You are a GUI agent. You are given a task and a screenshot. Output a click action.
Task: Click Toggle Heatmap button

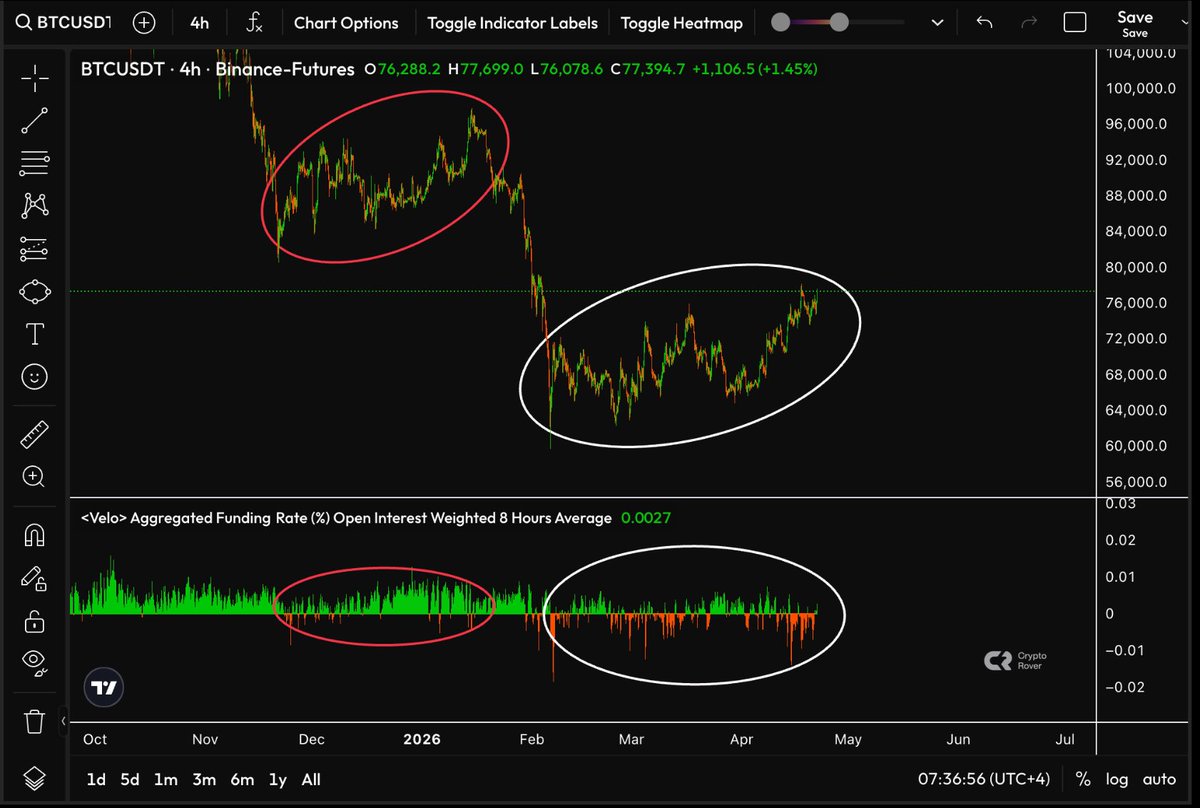click(681, 22)
